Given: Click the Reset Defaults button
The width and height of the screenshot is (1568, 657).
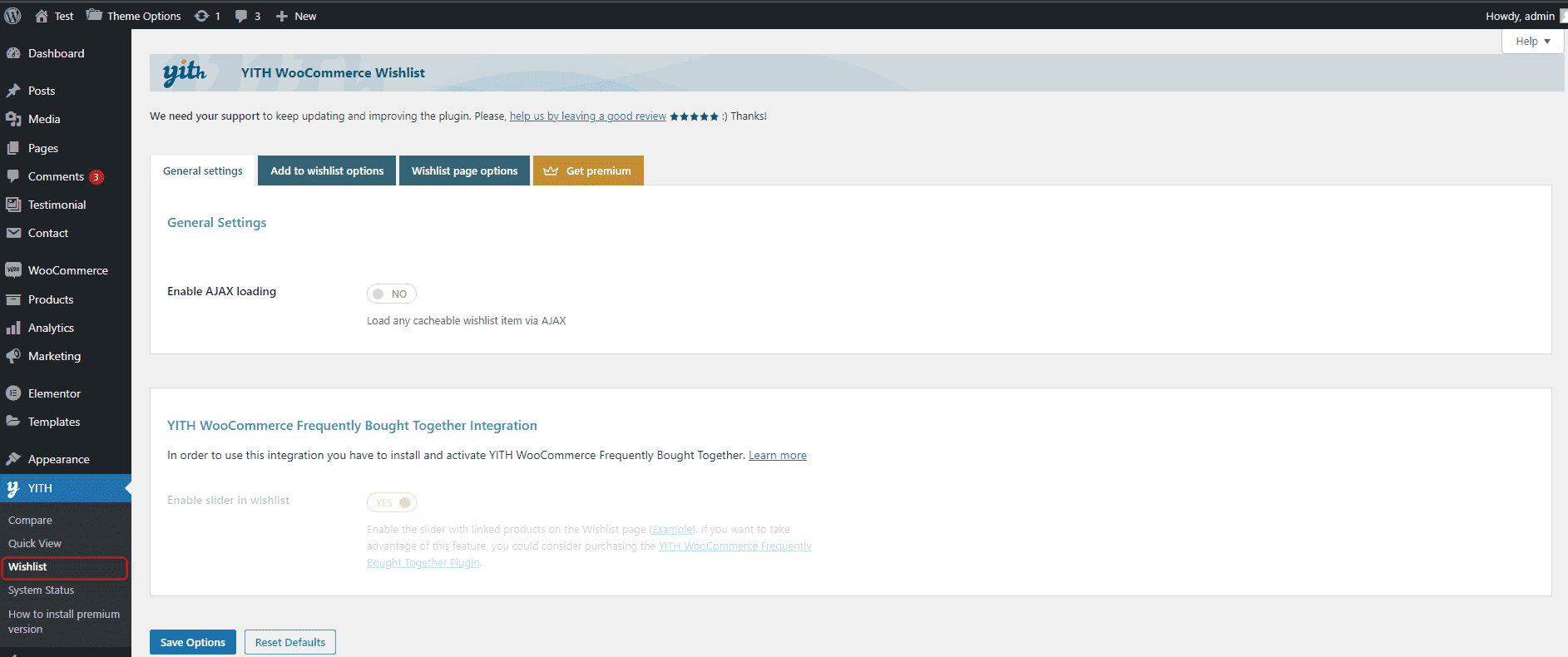Looking at the screenshot, I should pos(290,642).
